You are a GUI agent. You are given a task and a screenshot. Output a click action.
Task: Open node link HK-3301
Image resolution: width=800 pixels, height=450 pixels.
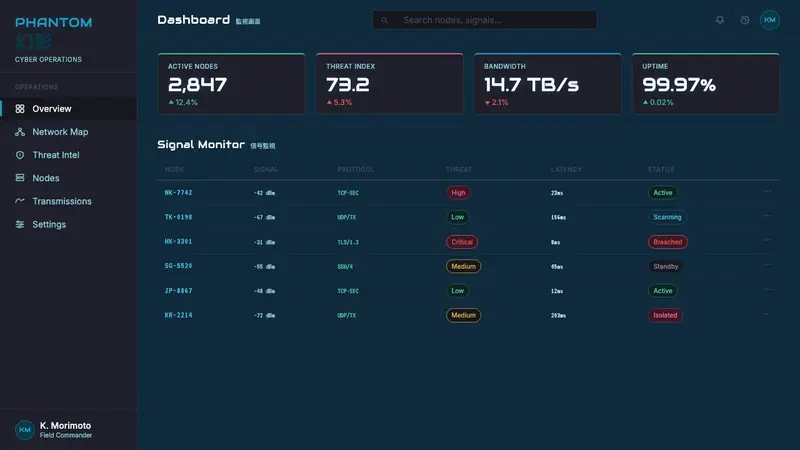coord(178,241)
